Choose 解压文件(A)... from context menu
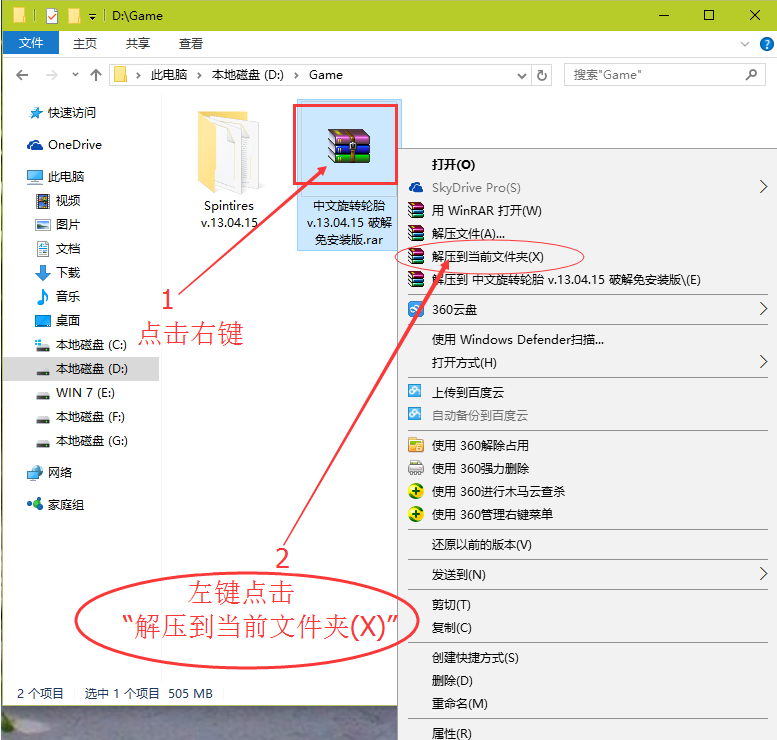 coord(588,233)
